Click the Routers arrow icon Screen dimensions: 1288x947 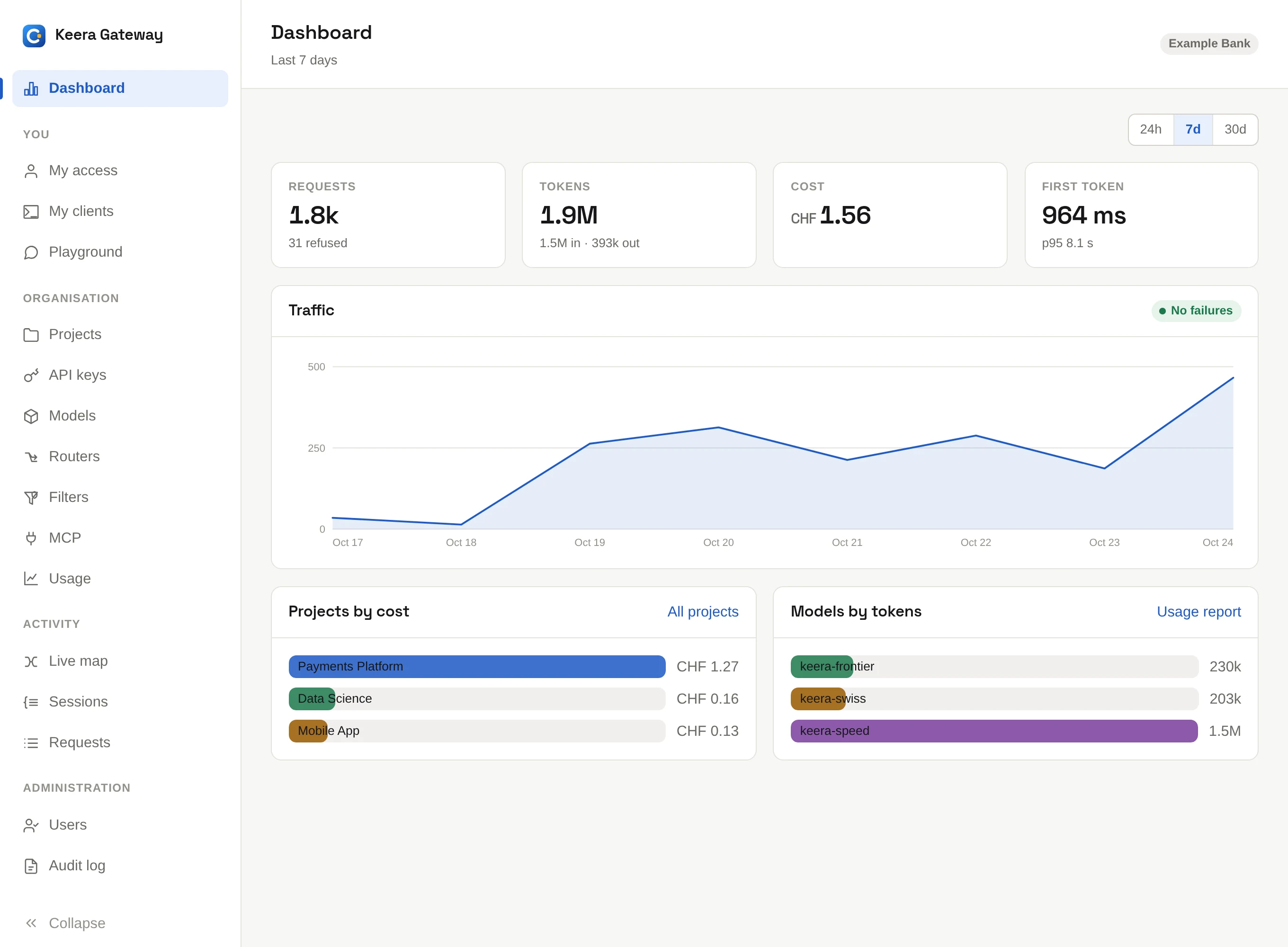click(x=31, y=457)
